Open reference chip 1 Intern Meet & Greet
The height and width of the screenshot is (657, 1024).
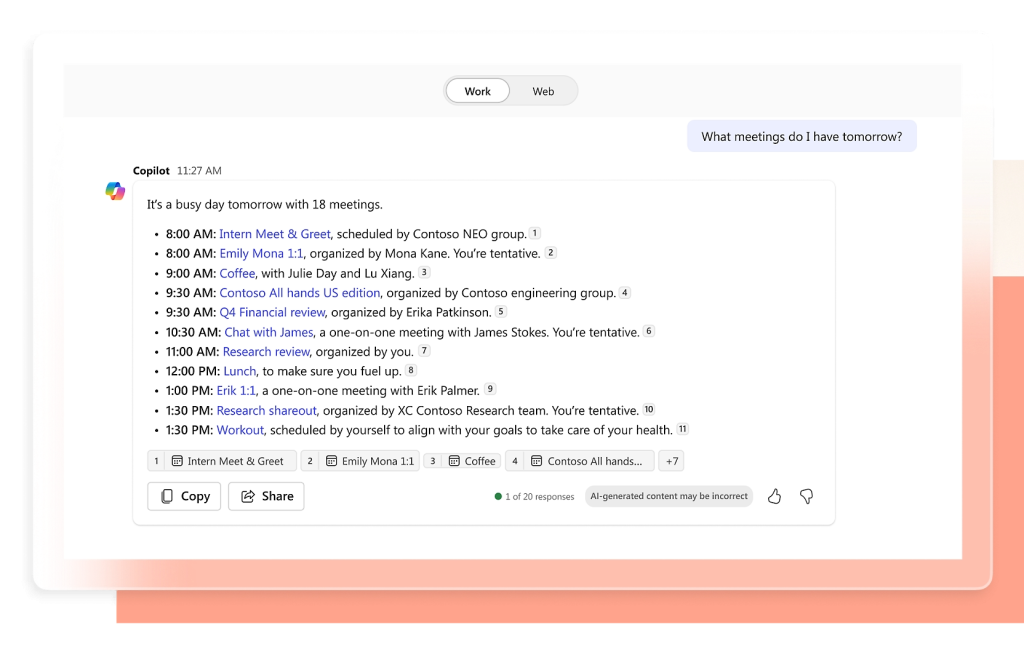[222, 461]
